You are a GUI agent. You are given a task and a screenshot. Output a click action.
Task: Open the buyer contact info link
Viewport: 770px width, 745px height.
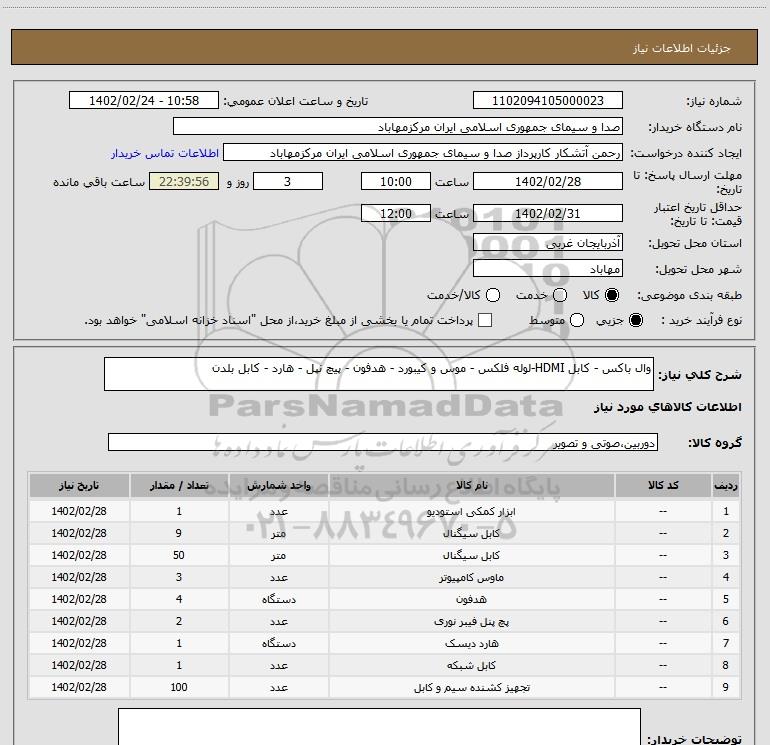165,153
